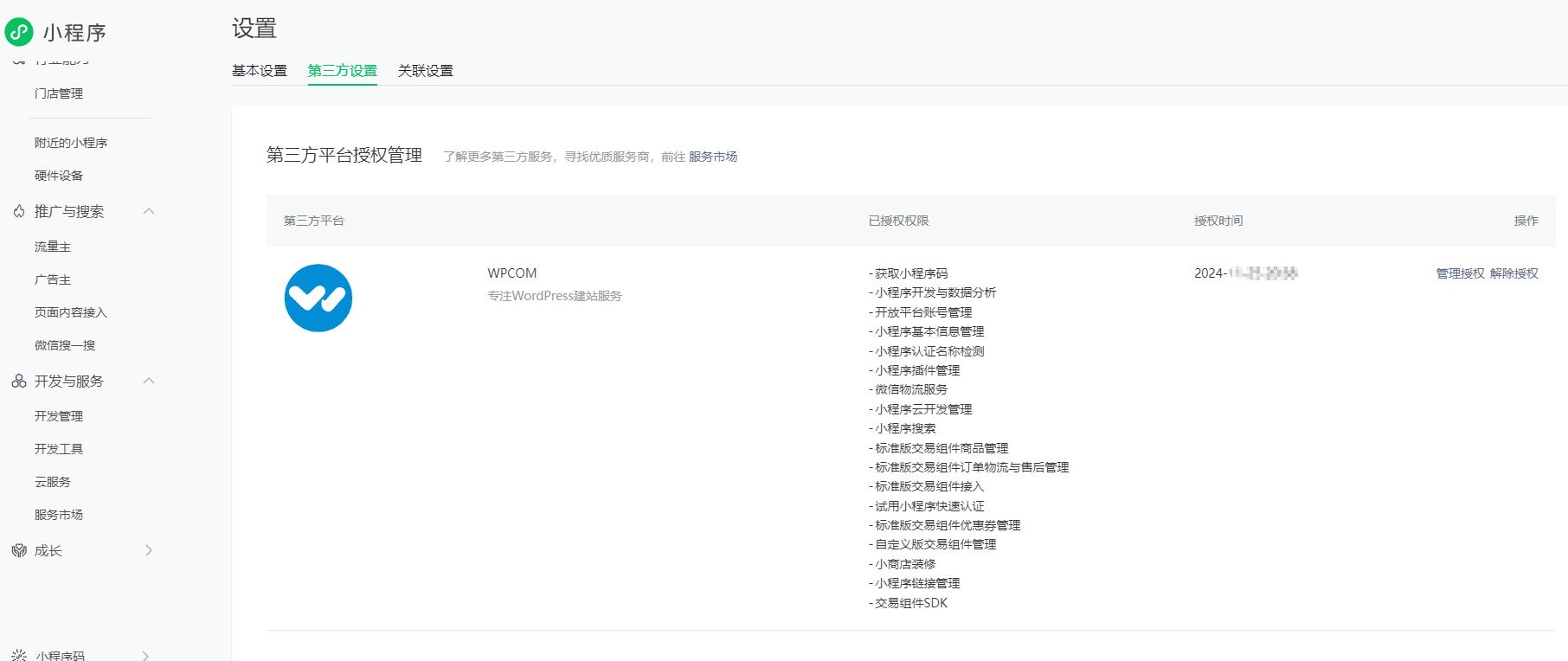Open 开发工具 in the sidebar
Image resolution: width=1568 pixels, height=661 pixels.
pos(59,449)
